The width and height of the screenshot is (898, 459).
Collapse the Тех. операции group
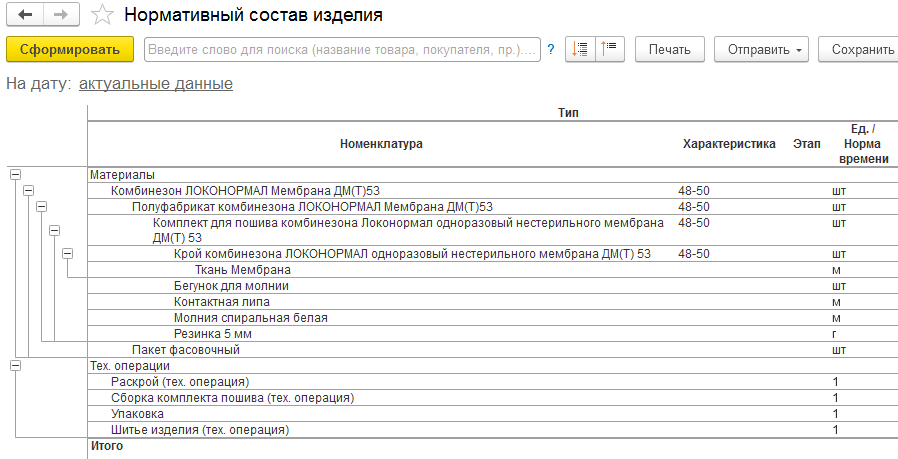[15, 366]
